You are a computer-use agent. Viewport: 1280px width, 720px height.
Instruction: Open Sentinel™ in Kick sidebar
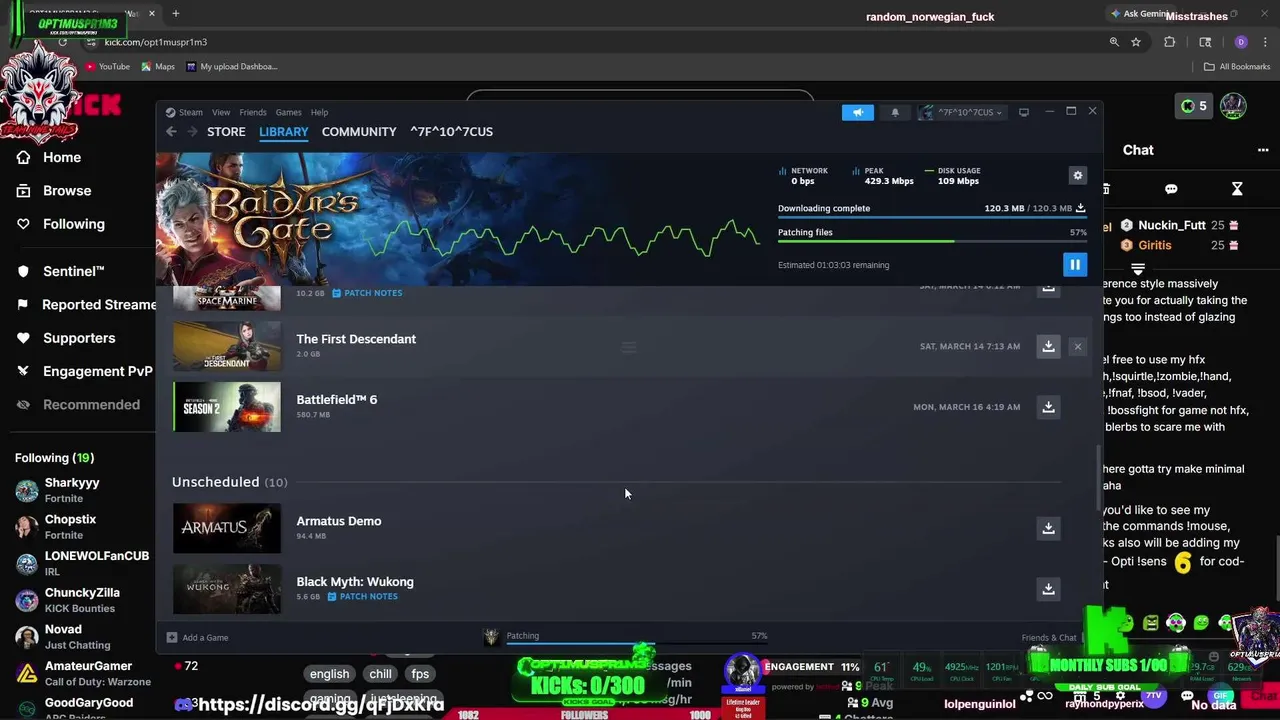click(74, 271)
